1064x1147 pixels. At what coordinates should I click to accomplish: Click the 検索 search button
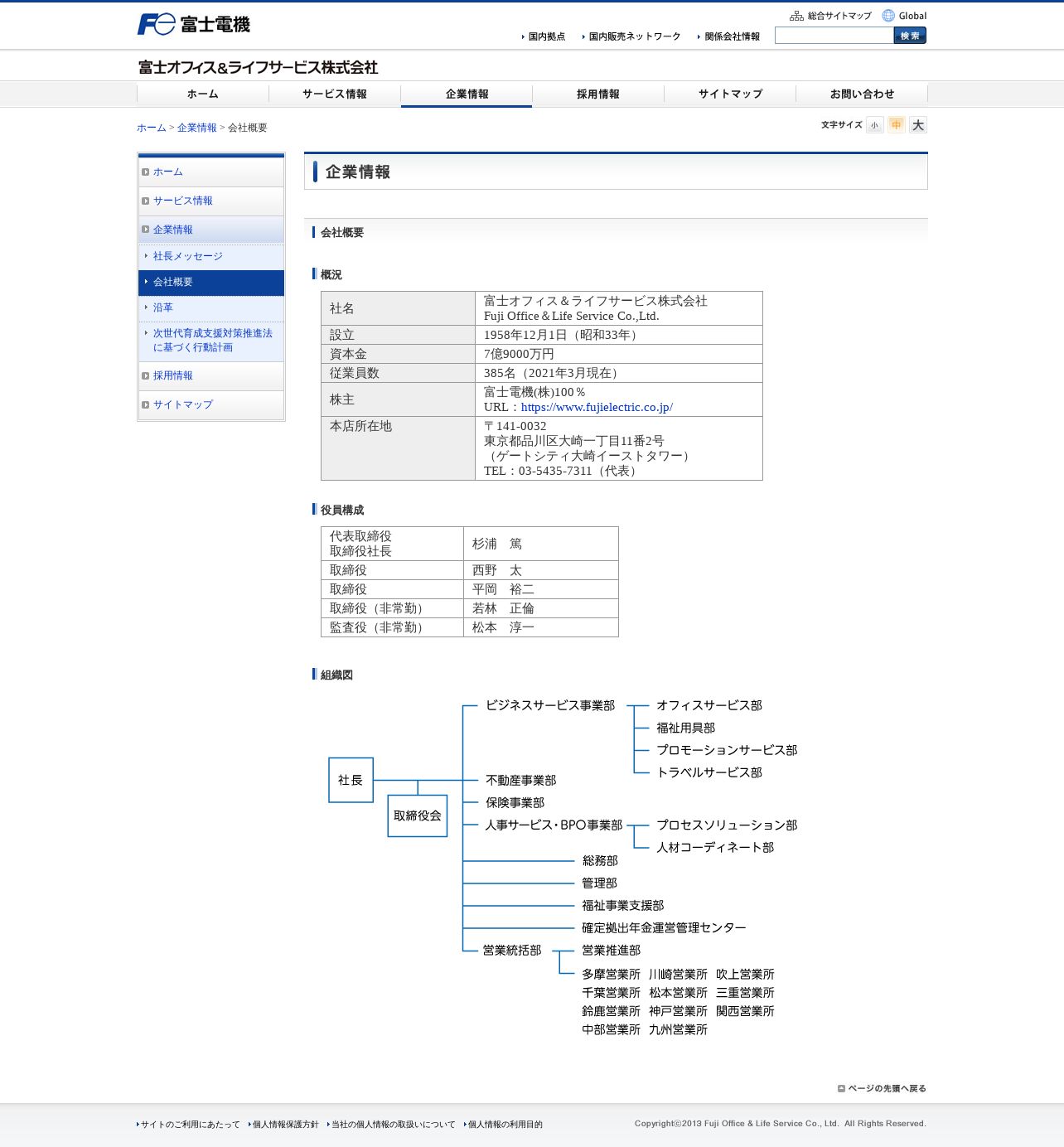point(910,36)
